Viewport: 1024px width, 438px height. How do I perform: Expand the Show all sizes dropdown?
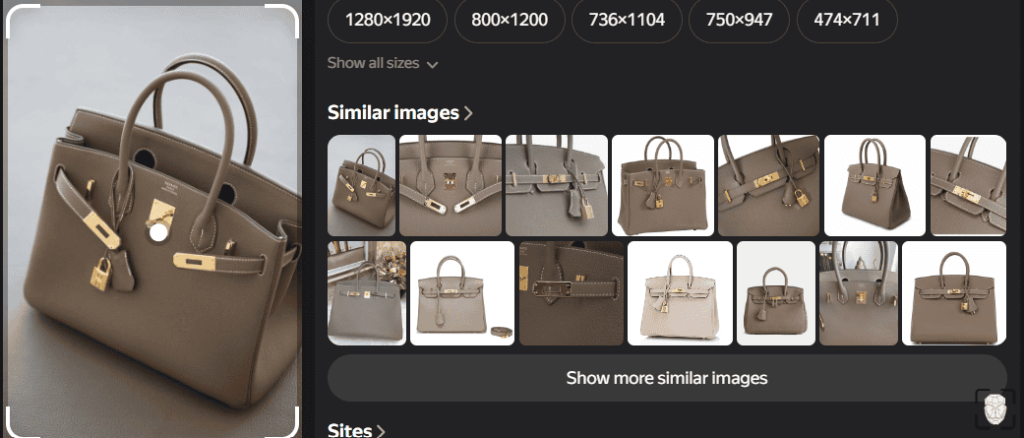[383, 63]
